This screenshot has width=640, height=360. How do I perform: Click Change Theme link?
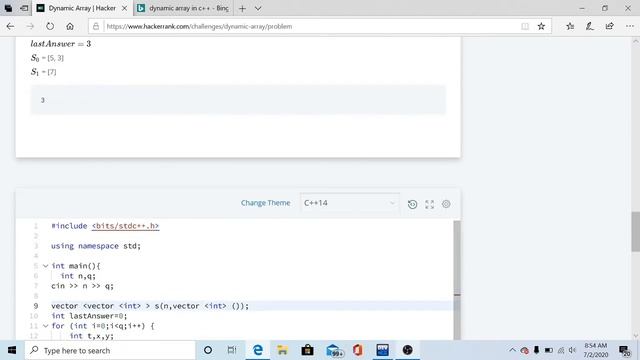point(265,203)
